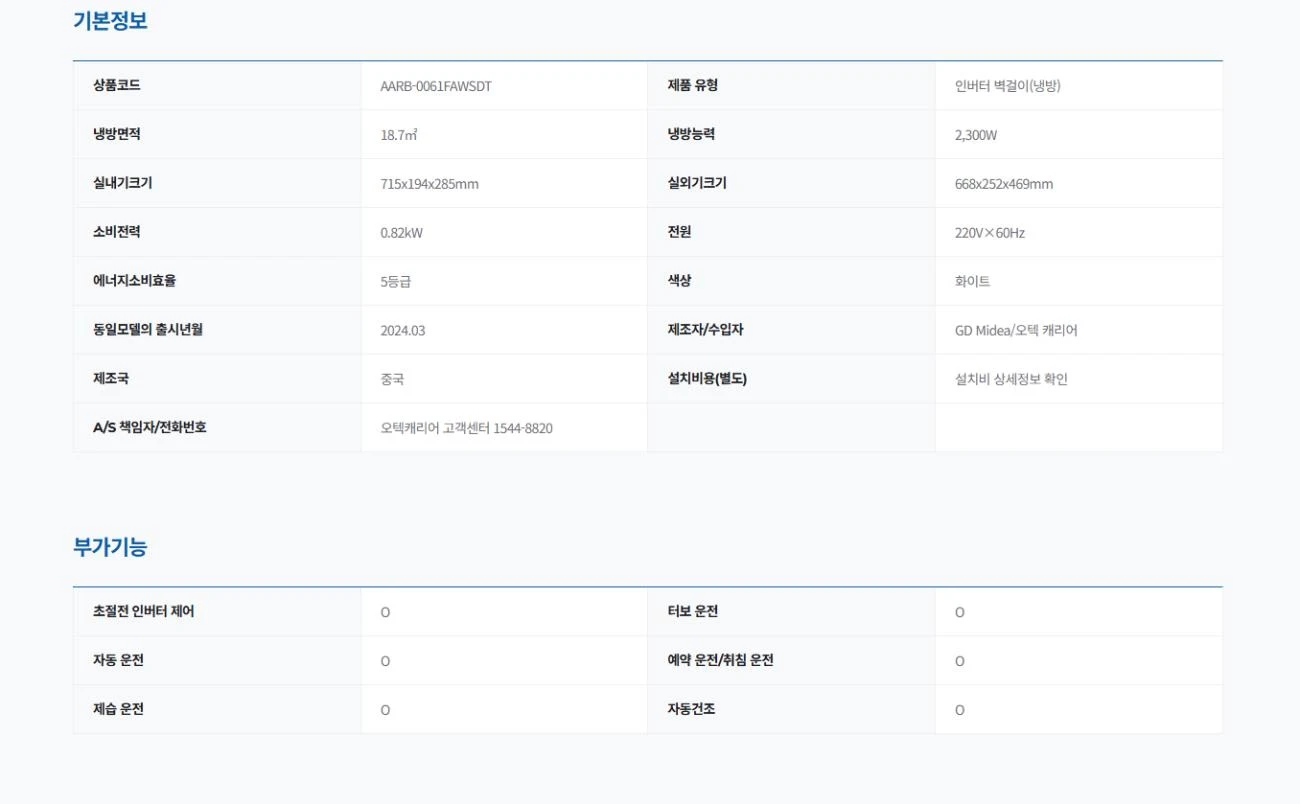Select the release date '2024.03'
Viewport: 1300px width, 804px height.
point(403,330)
